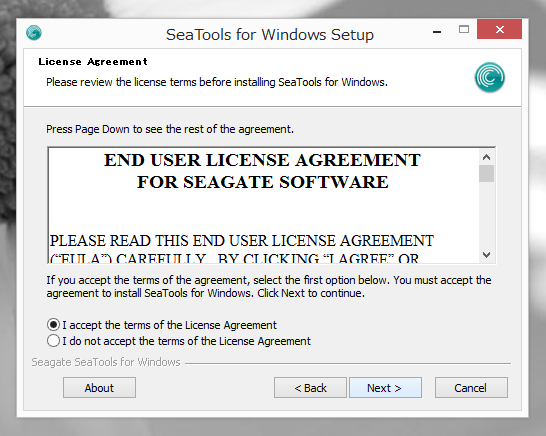Go to previous step with Back button
The image size is (546, 436).
click(x=310, y=388)
